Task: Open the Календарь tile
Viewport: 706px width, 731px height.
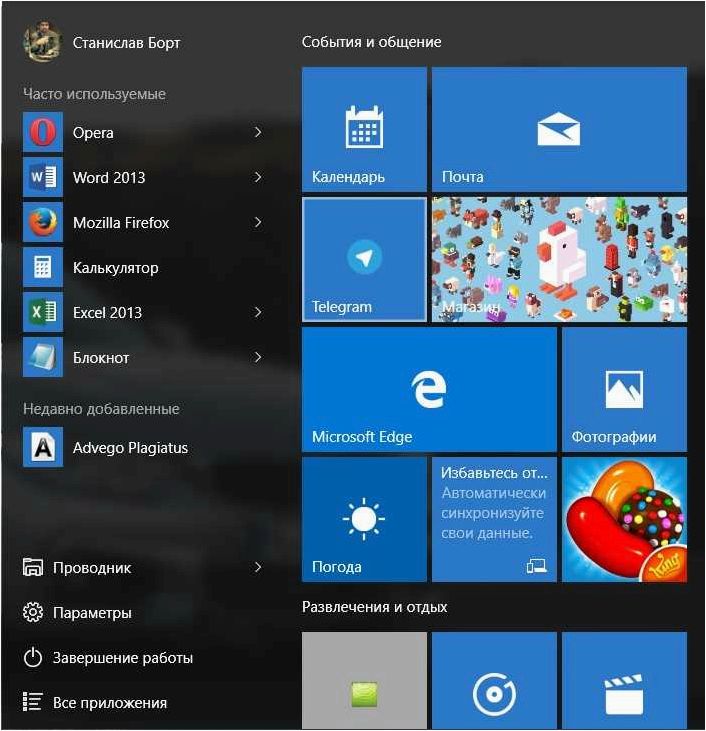Action: 364,129
